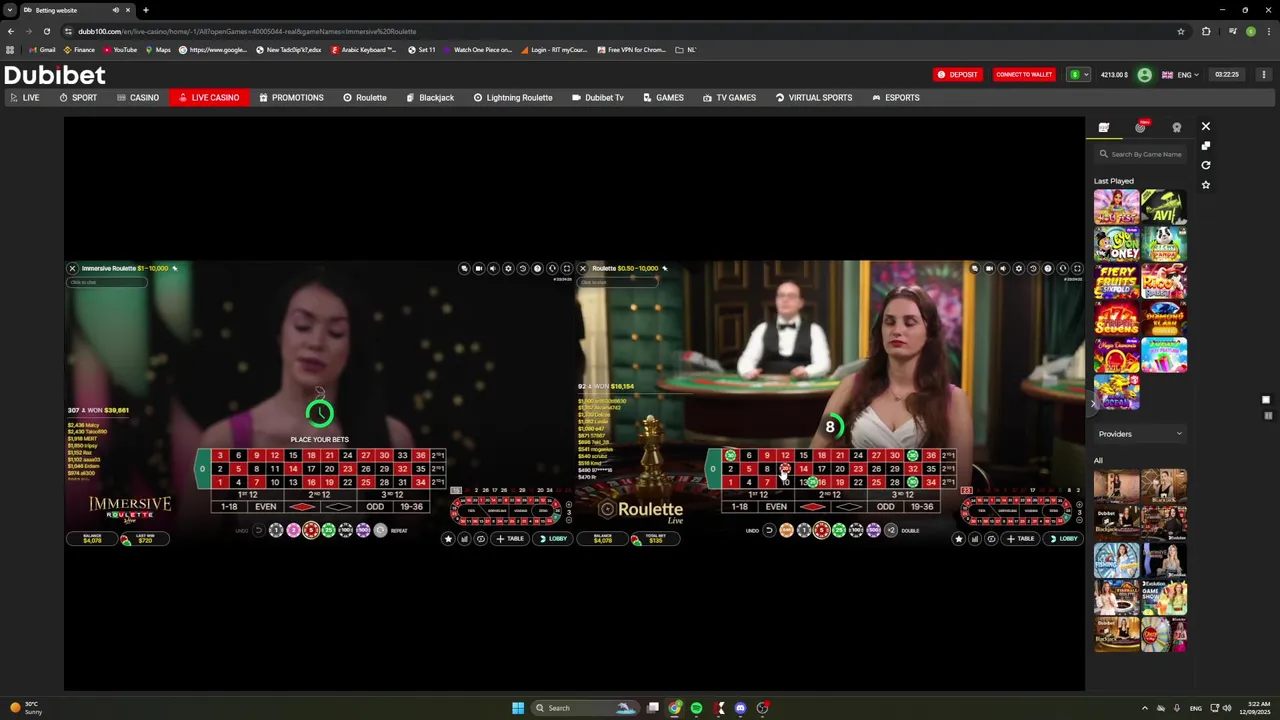Open Lightning Roulette menu item
Image resolution: width=1280 pixels, height=720 pixels.
pos(513,98)
